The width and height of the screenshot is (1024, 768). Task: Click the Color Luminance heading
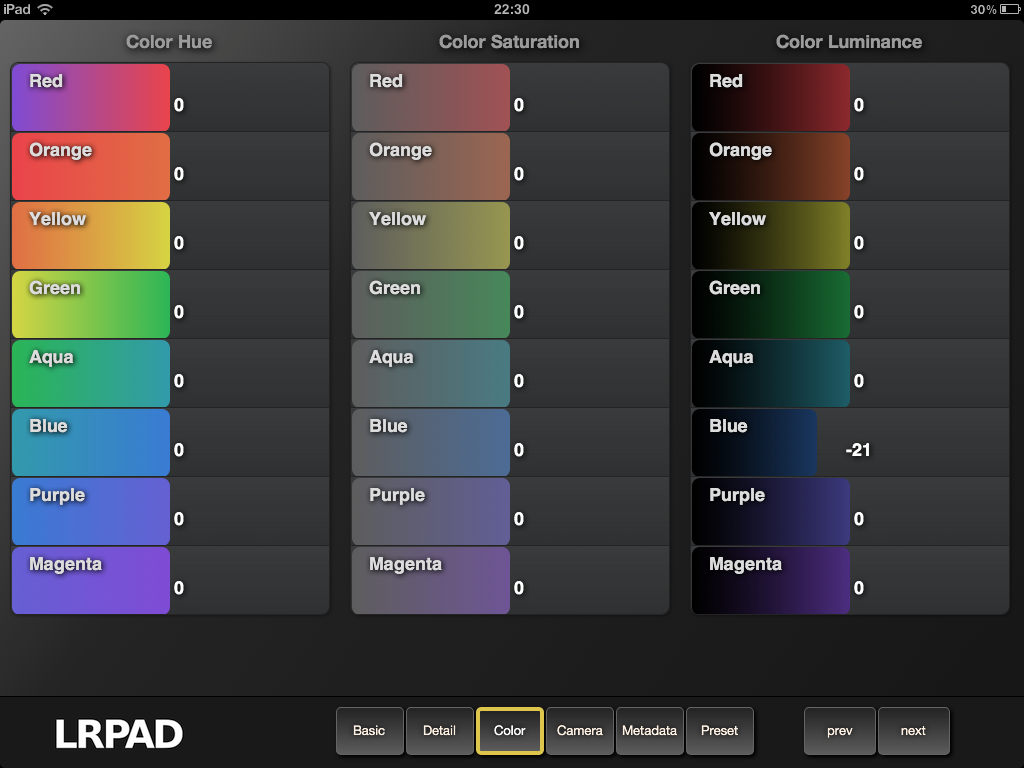coord(849,42)
